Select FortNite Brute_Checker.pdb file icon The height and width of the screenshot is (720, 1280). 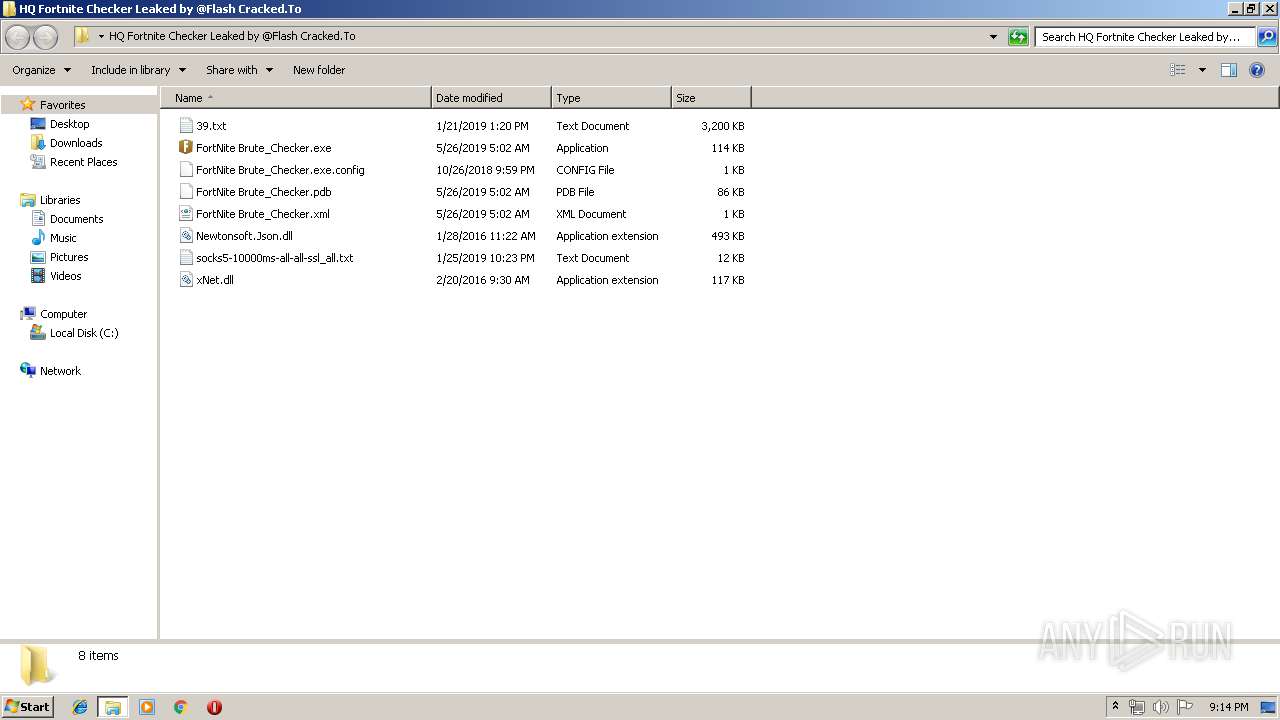tap(186, 192)
